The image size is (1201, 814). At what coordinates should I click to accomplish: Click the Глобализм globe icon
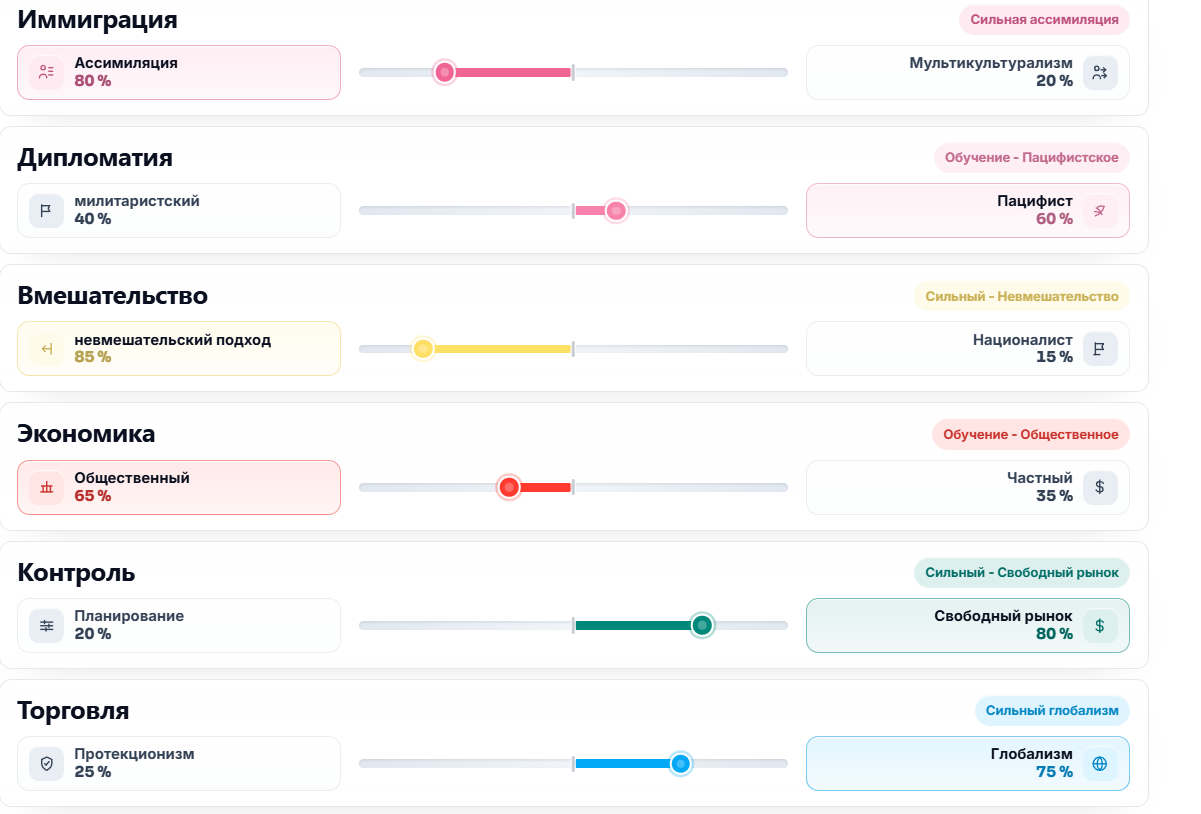coord(1100,763)
